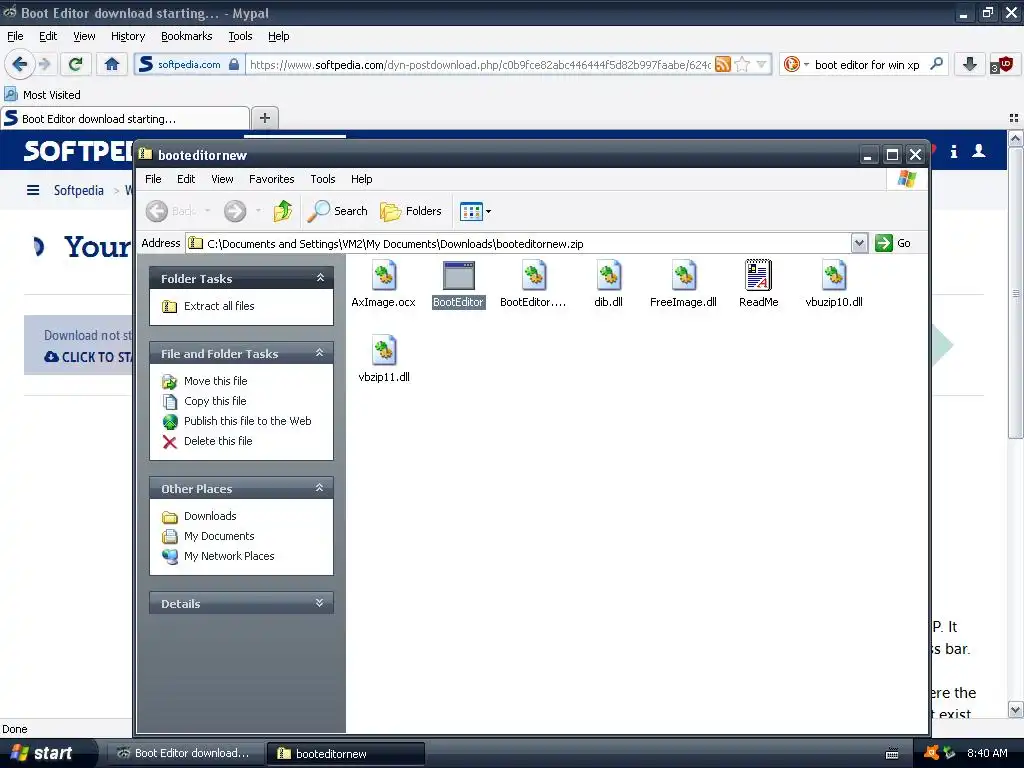1024x768 pixels.
Task: Click Softpedia user account icon
Action: click(978, 151)
